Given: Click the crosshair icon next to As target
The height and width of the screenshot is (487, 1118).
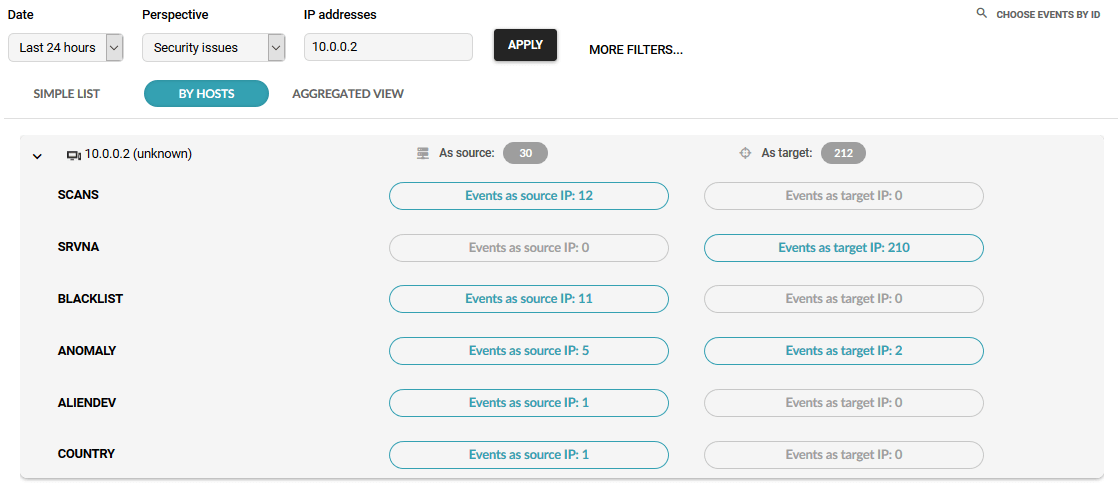Looking at the screenshot, I should tap(745, 154).
